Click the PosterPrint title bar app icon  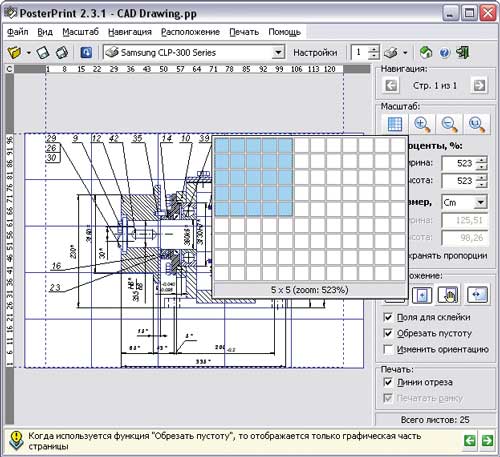[x=11, y=13]
